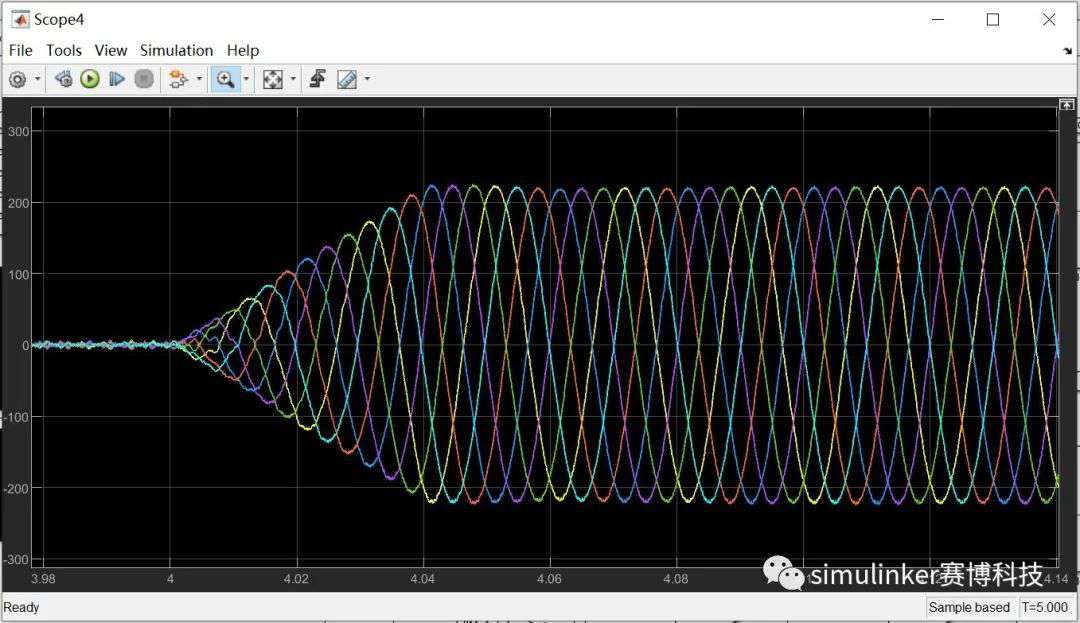Open the Simulation menu
Viewport: 1080px width, 623px height.
point(176,50)
